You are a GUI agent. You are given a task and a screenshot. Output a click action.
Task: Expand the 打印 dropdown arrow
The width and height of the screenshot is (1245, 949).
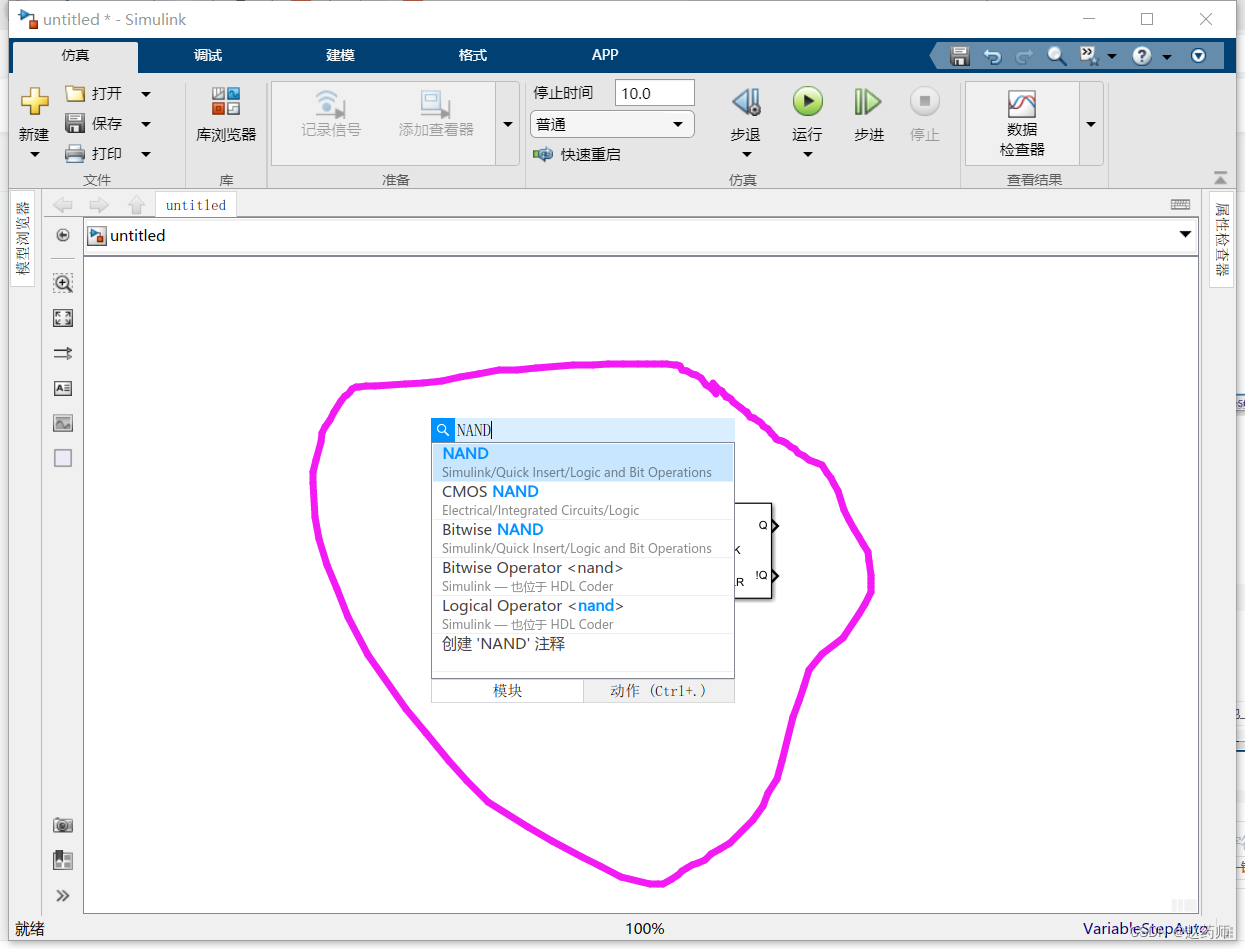tap(145, 154)
